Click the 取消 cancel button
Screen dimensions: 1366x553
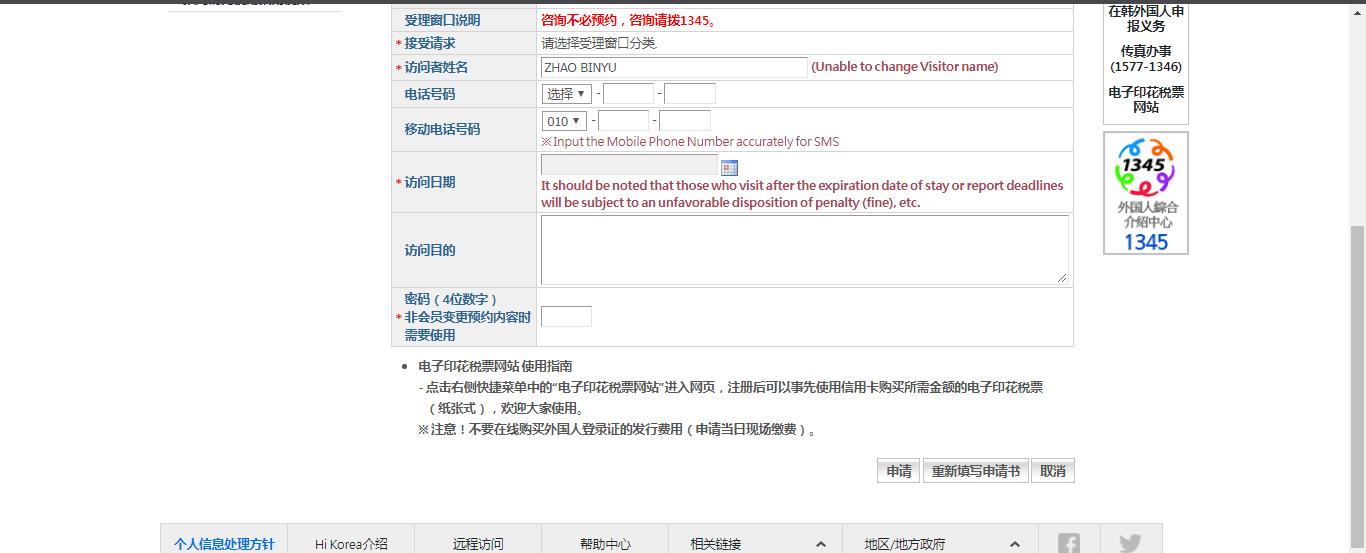click(x=1053, y=471)
